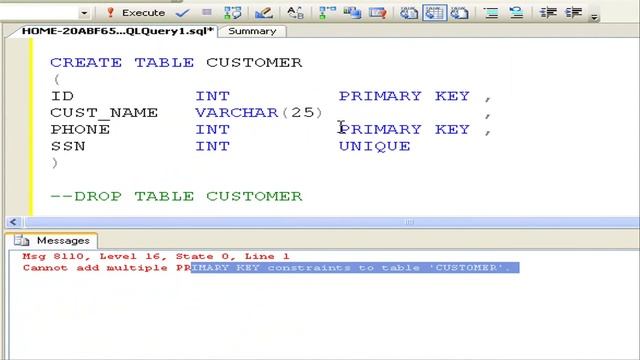Click the Cancel Executing Query stop icon
This screenshot has height=360, width=640.
[x=207, y=13]
